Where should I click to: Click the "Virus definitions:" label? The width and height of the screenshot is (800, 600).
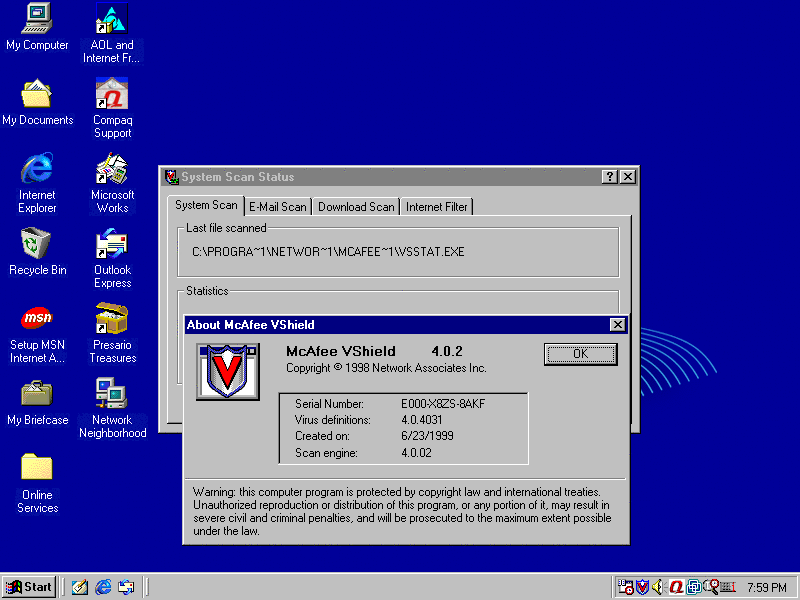[x=333, y=420]
